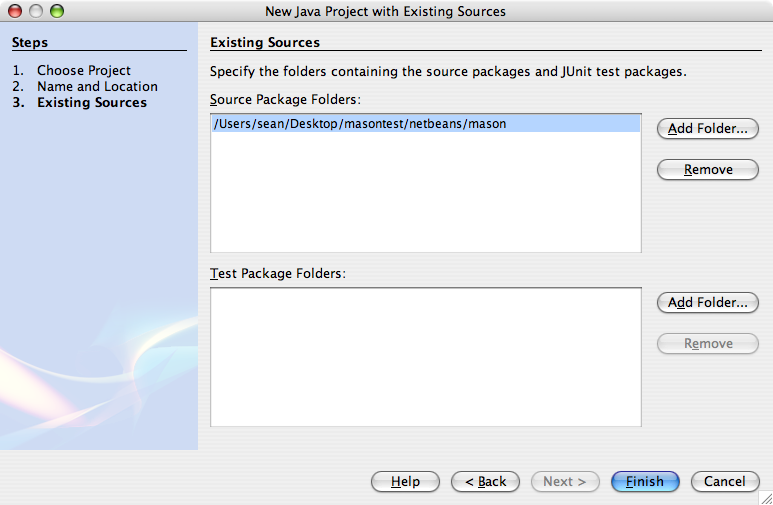Screen dimensions: 773x505
Task: Click the Choose Project step
Action: pyautogui.click(x=83, y=71)
